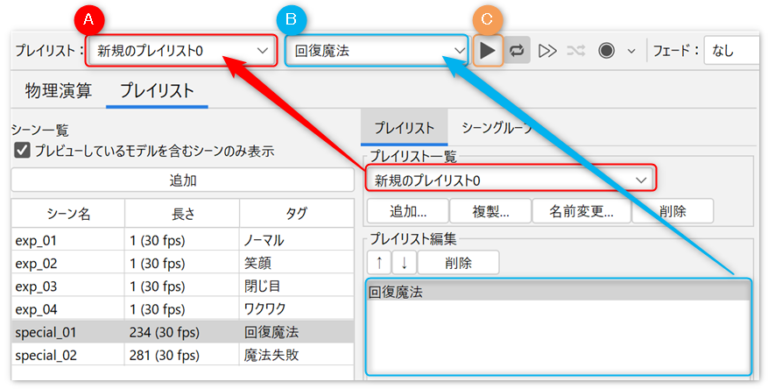Click the wide 追加 button under scene list
The image size is (768, 389).
pyautogui.click(x=182, y=180)
